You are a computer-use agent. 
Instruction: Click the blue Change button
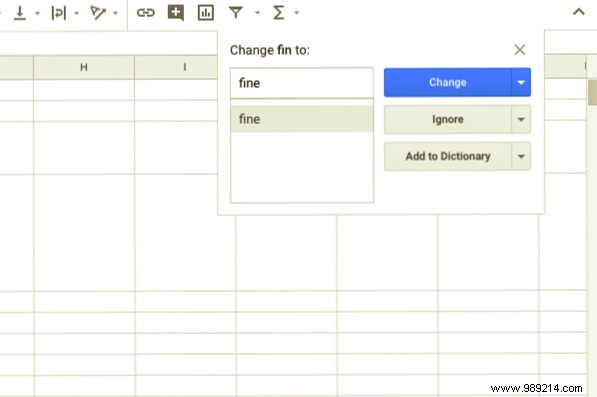coord(448,82)
